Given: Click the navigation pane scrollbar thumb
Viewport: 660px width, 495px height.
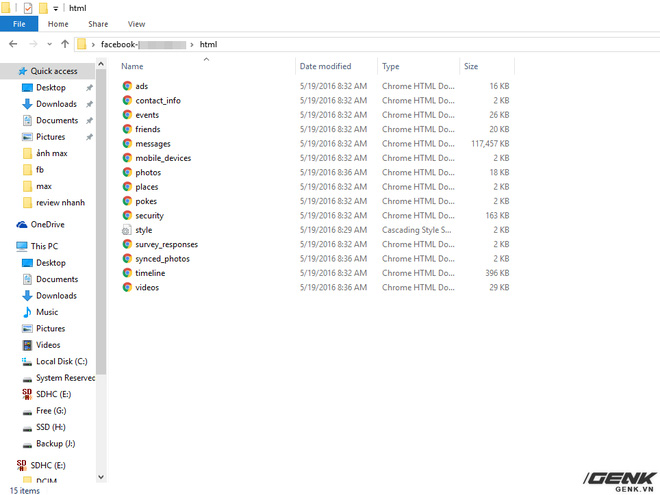Looking at the screenshot, I should point(101,221).
